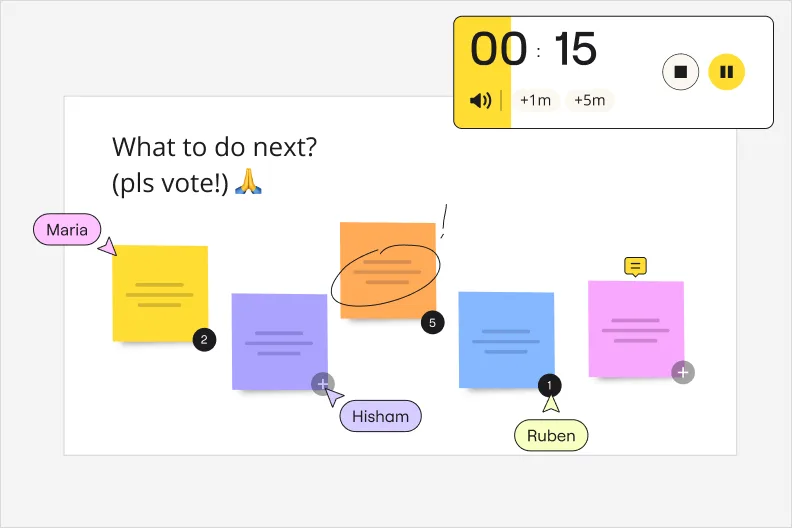Viewport: 792px width, 528px height.
Task: Select the yellow sticky note
Action: coord(160,294)
